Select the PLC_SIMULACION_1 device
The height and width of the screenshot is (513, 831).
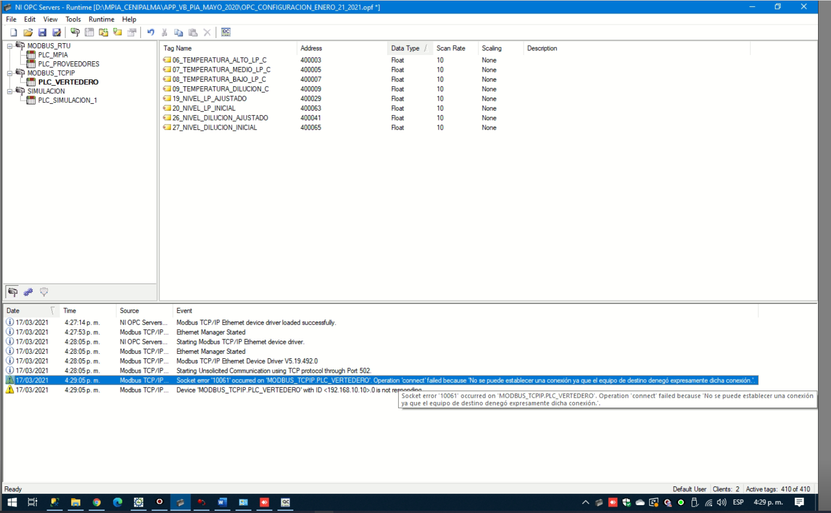pos(67,100)
